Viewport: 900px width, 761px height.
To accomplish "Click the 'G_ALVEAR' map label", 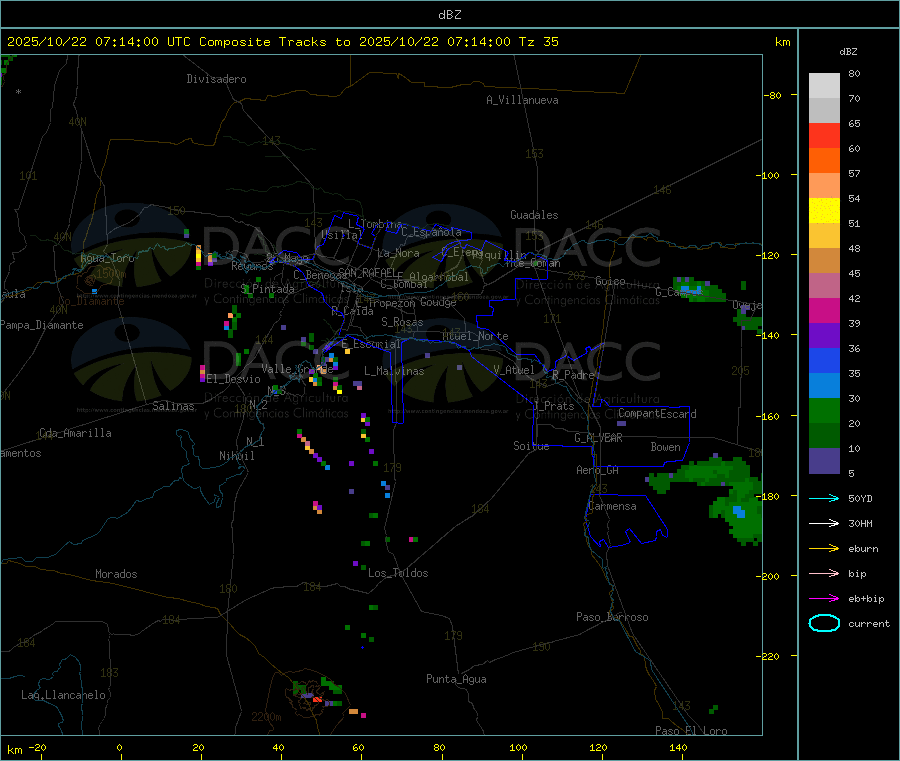I will point(599,438).
